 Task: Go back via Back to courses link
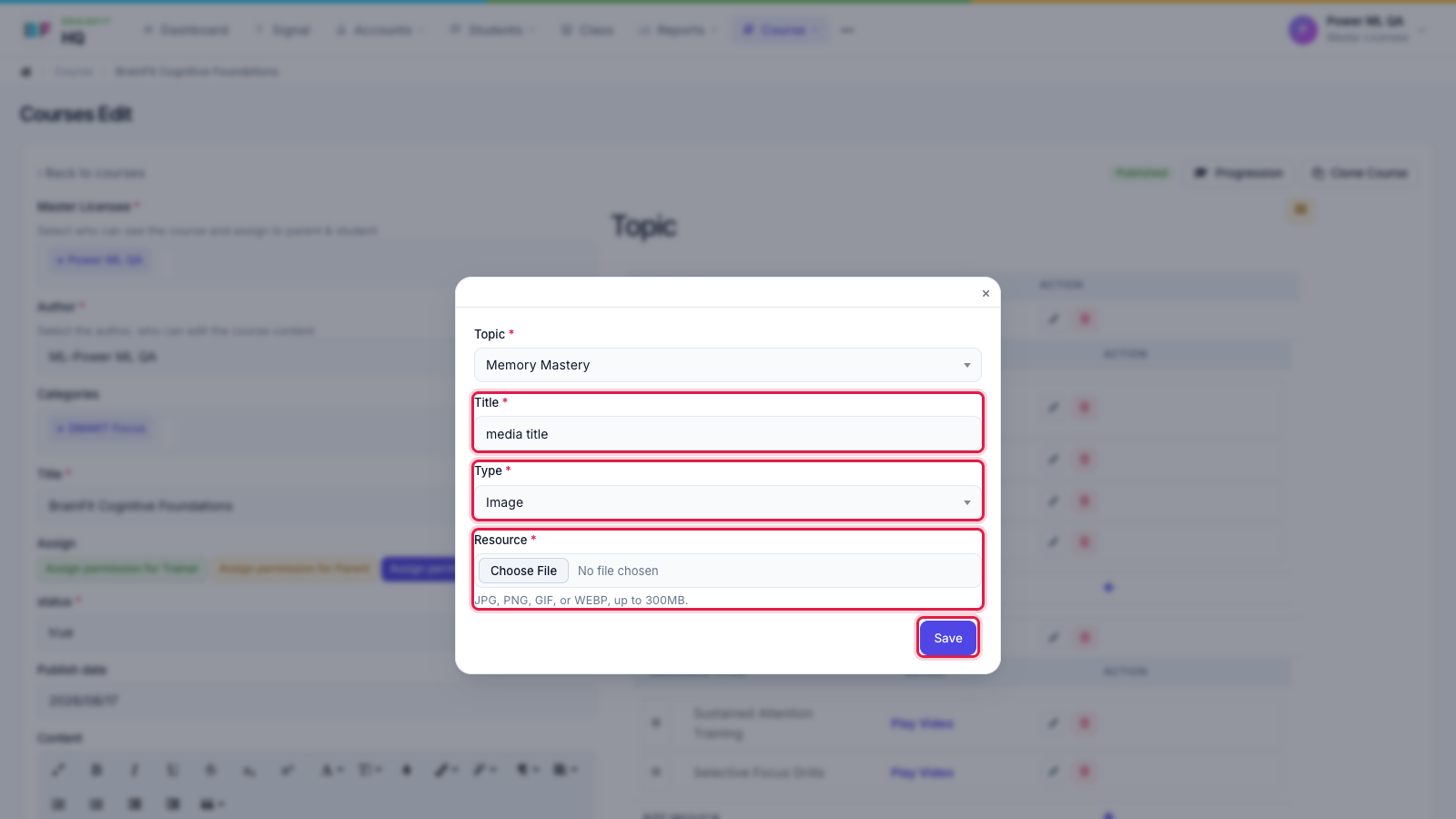91,173
